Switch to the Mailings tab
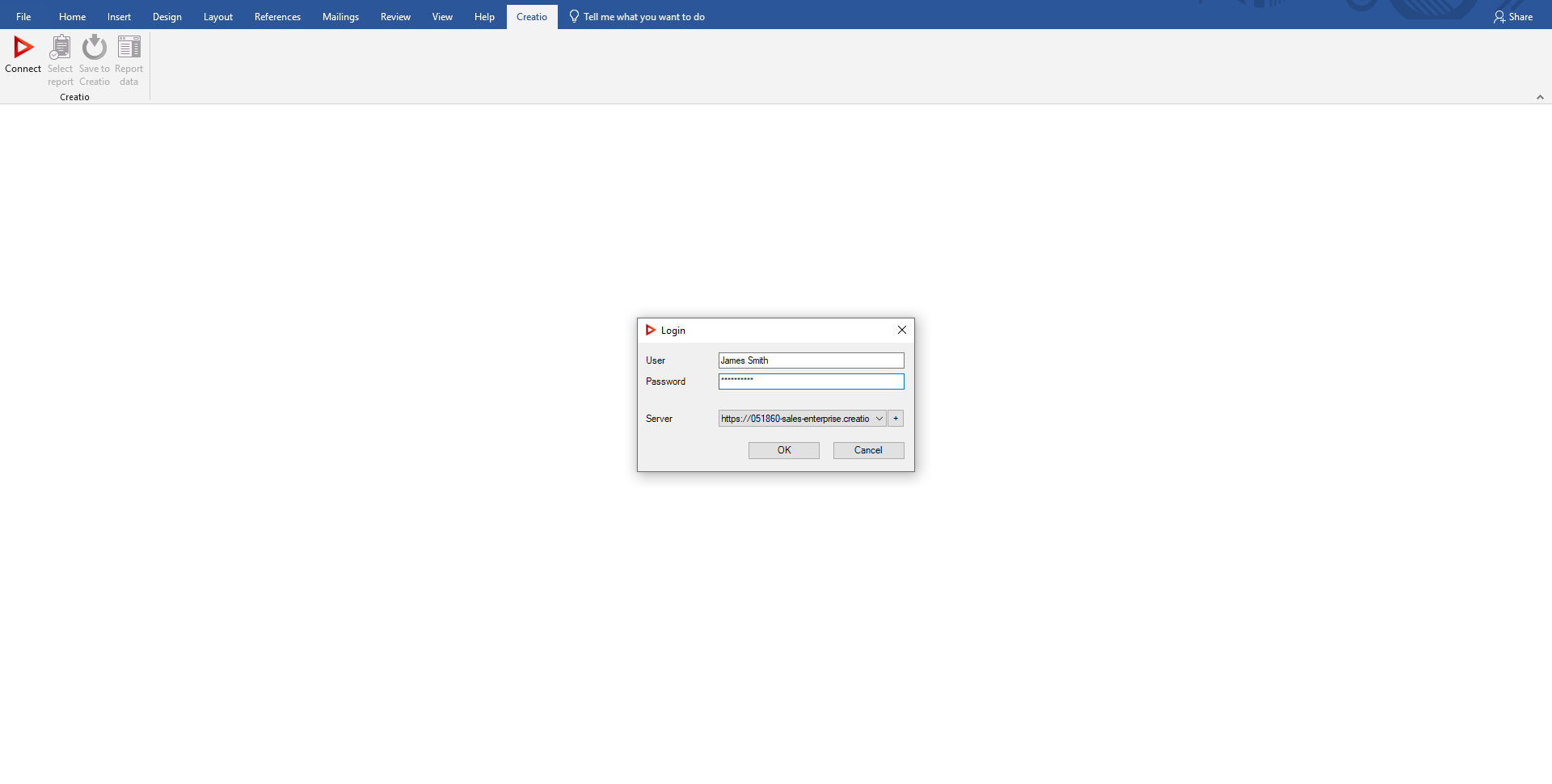 click(340, 17)
